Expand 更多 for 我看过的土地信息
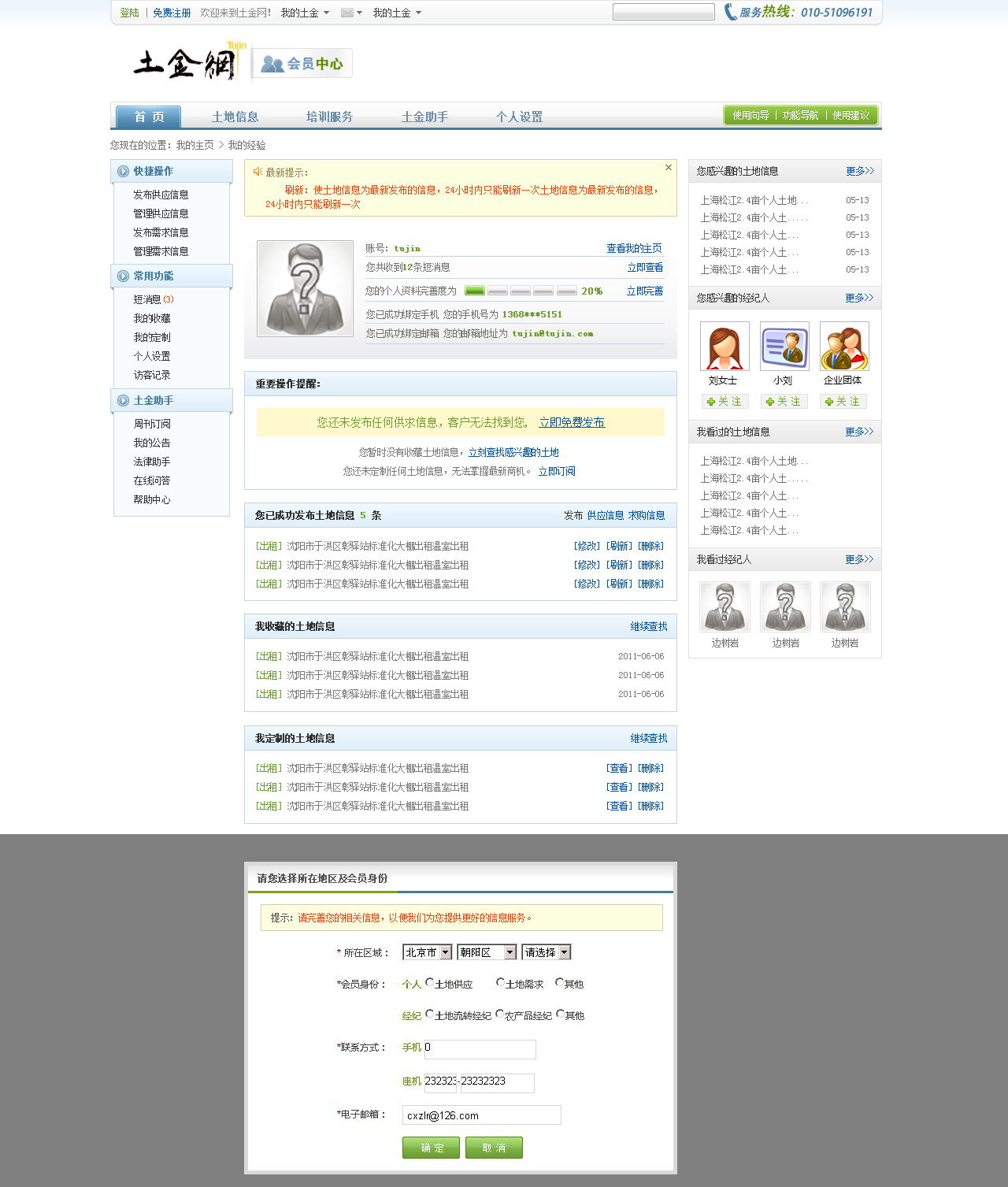The image size is (1008, 1187). pyautogui.click(x=859, y=432)
